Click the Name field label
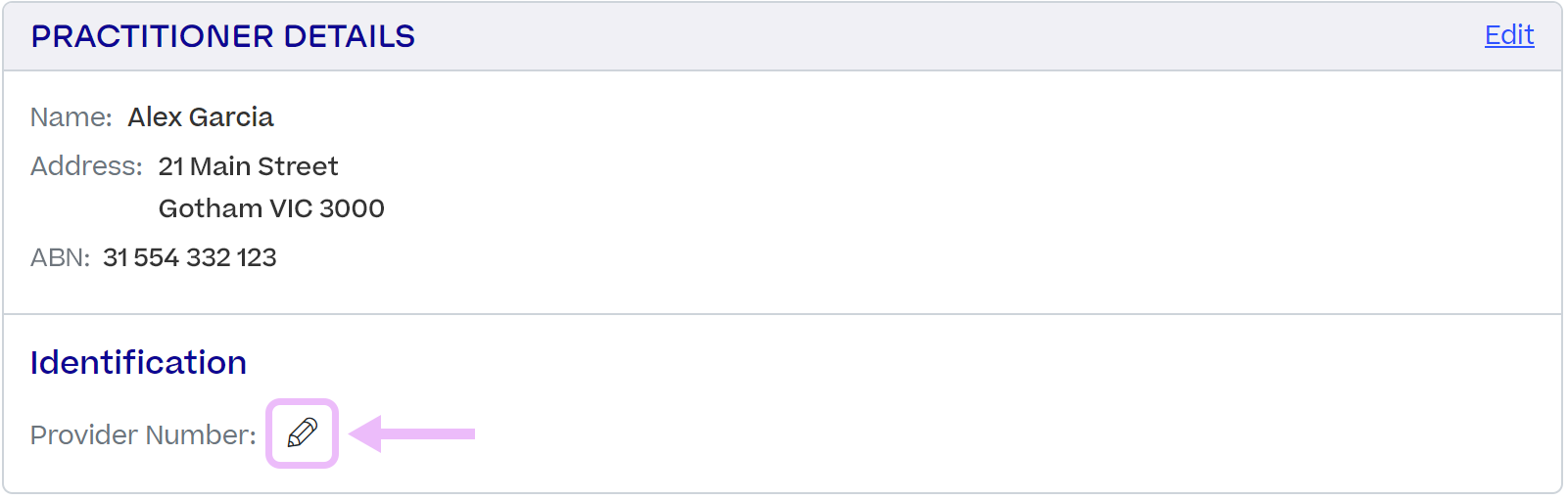The image size is (1568, 500). pyautogui.click(x=71, y=117)
